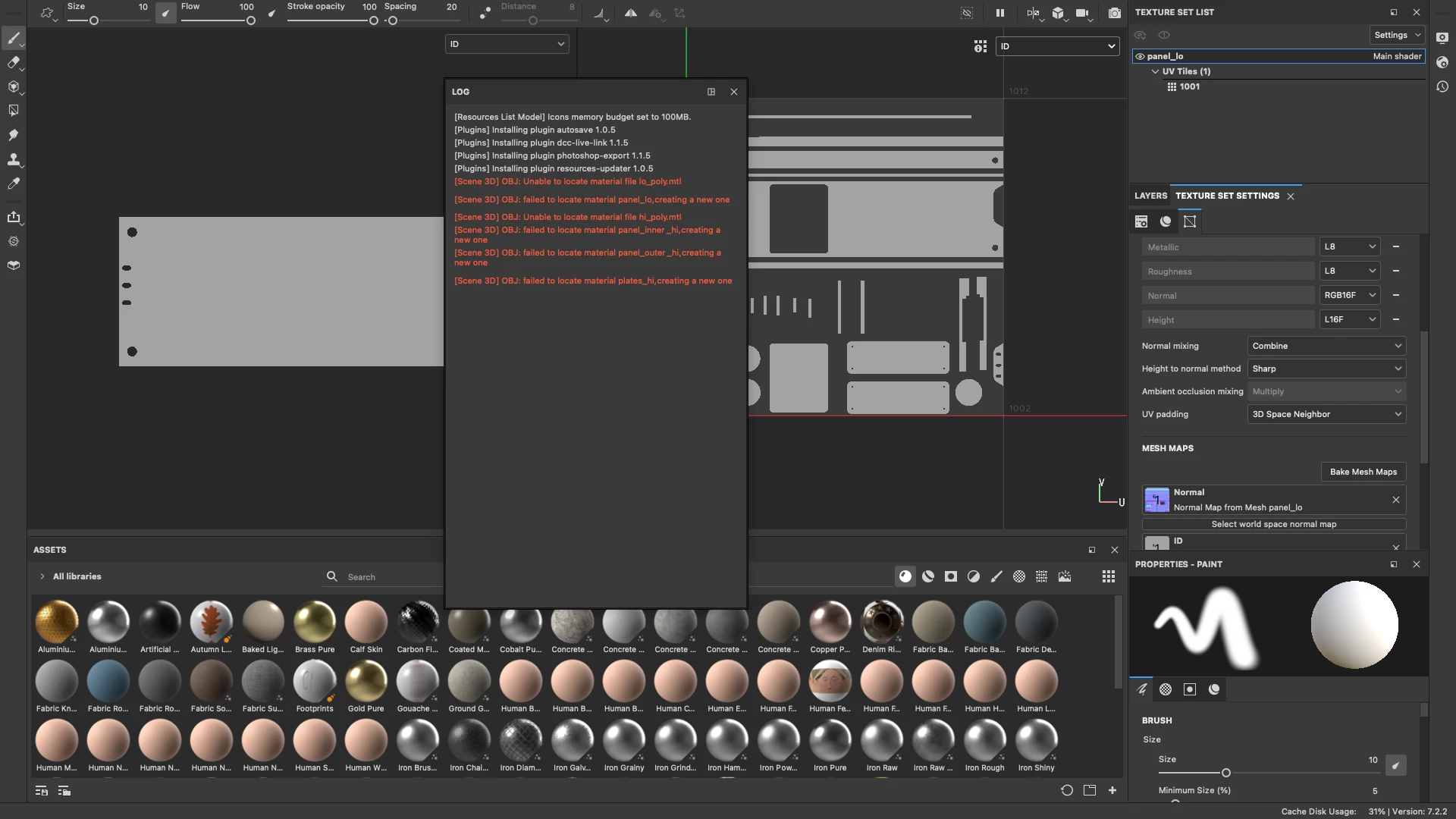Viewport: 1456px width, 819px height.
Task: Open the Normal mixing Combine dropdown
Action: [1326, 346]
